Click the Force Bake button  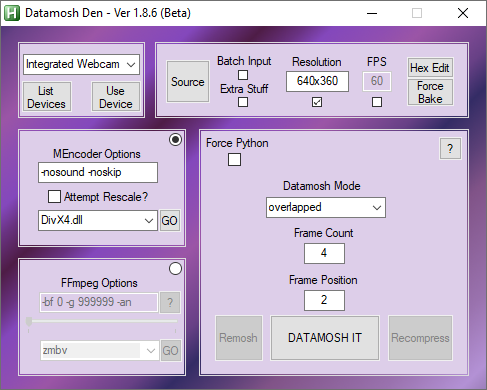430,92
